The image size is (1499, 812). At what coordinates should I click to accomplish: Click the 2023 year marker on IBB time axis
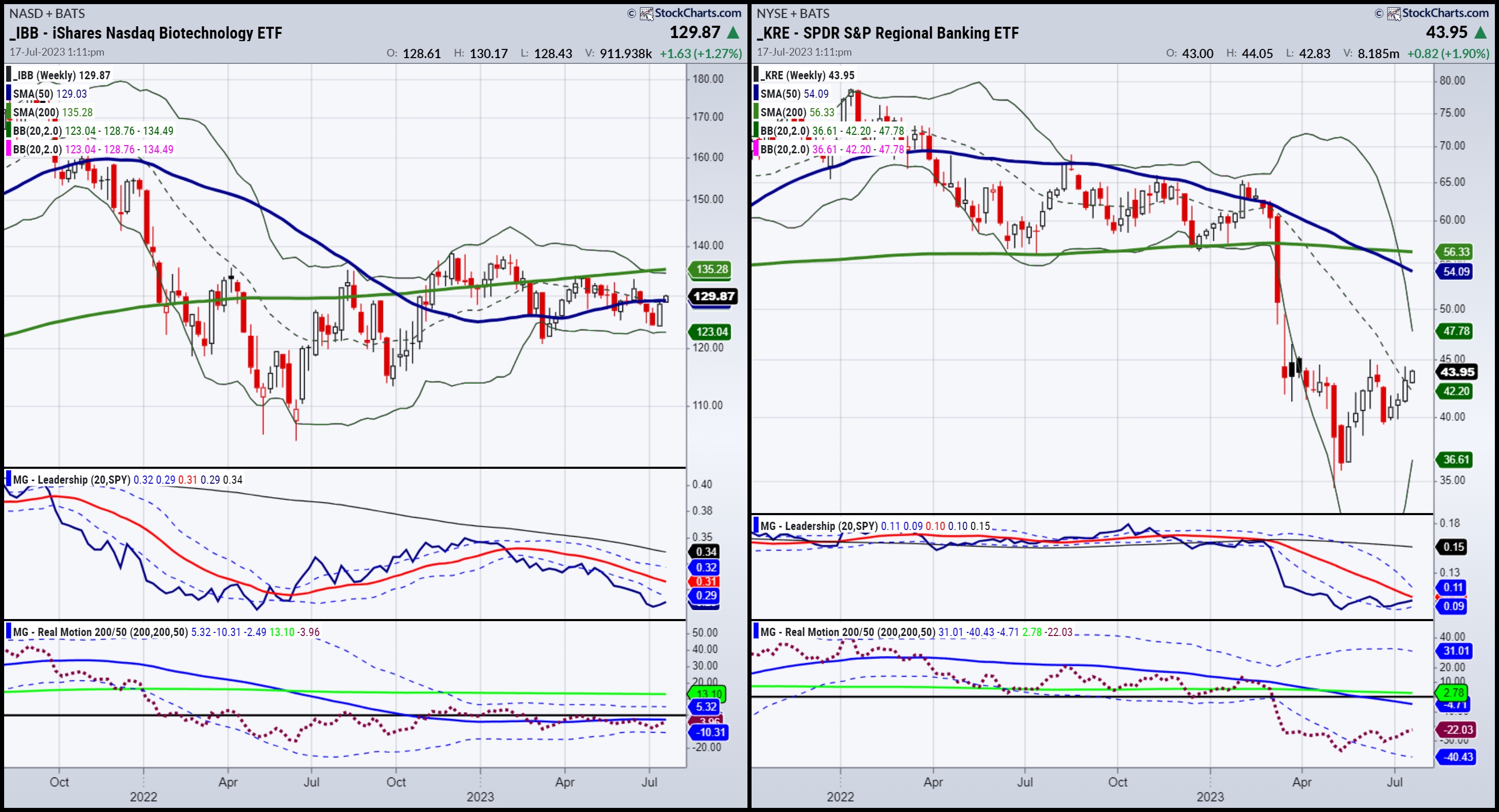point(480,796)
